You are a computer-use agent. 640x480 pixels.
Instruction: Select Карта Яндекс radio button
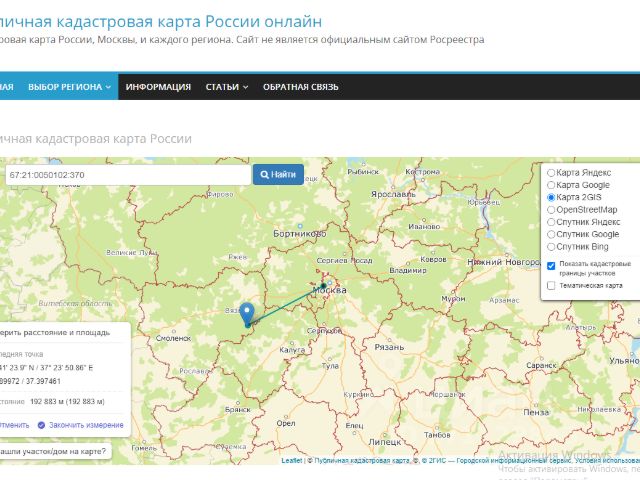pos(551,173)
